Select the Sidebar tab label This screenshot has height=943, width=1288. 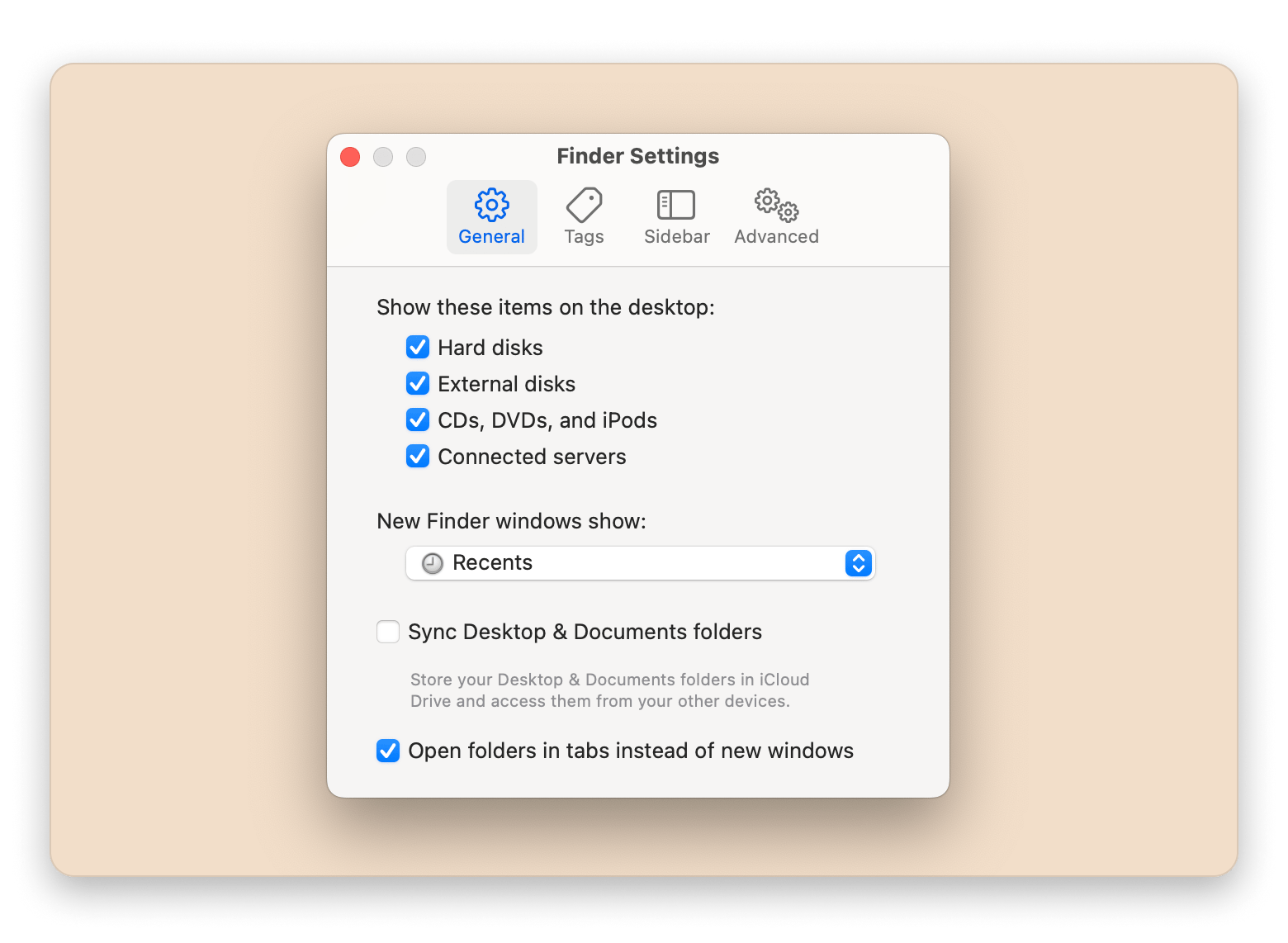[x=676, y=237]
